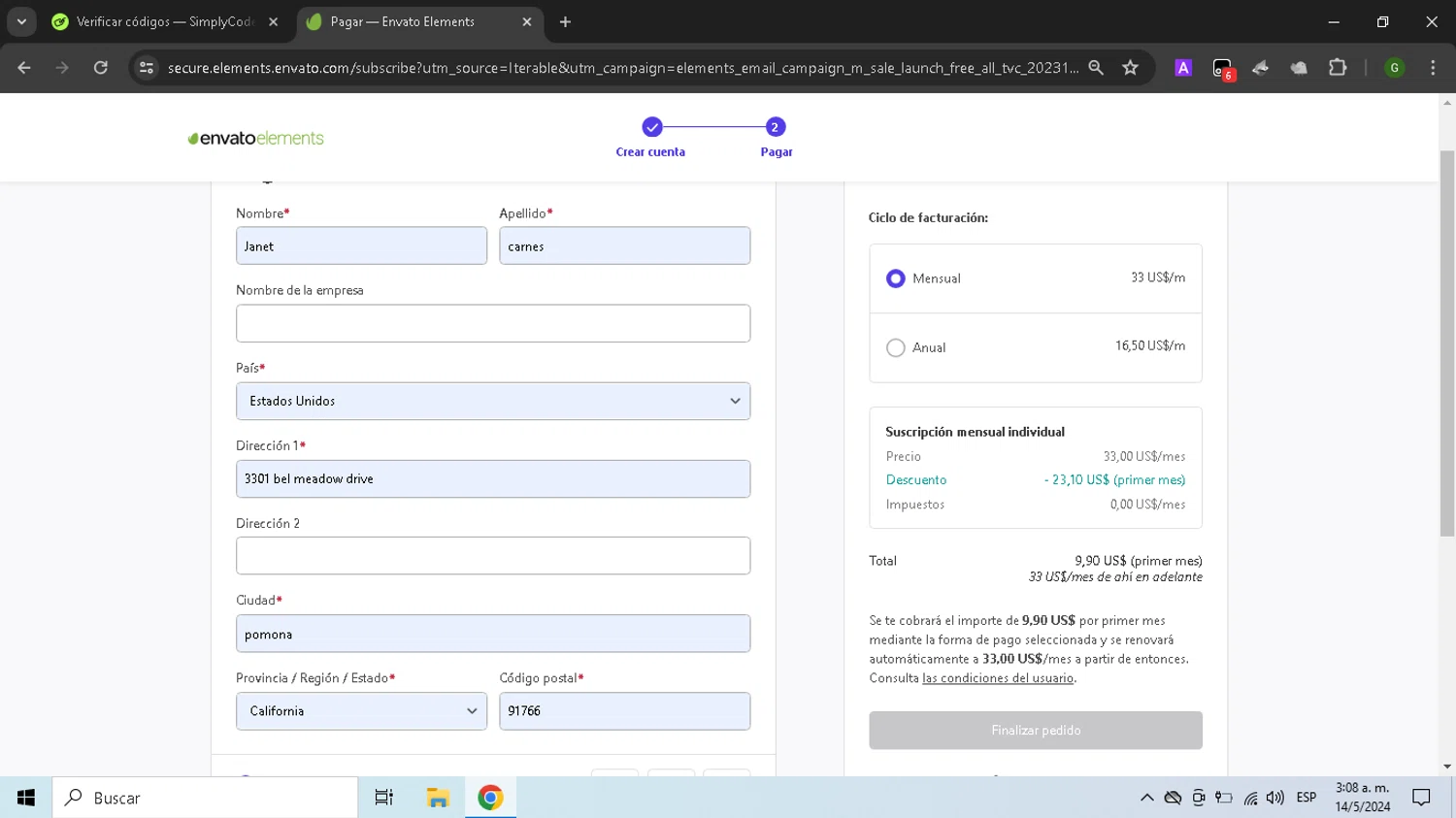Viewport: 1456px width, 818px height.
Task: Click the address bar URL
Action: [x=622, y=68]
